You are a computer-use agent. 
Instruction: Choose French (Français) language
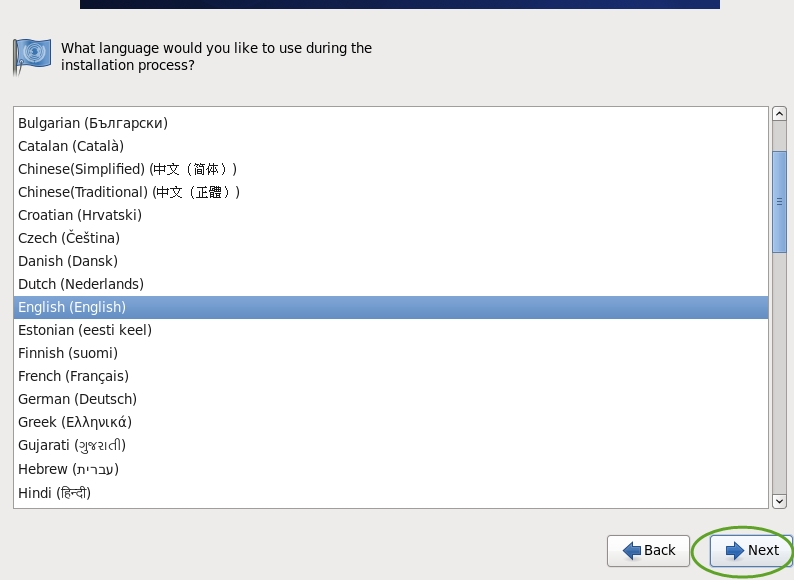point(391,376)
